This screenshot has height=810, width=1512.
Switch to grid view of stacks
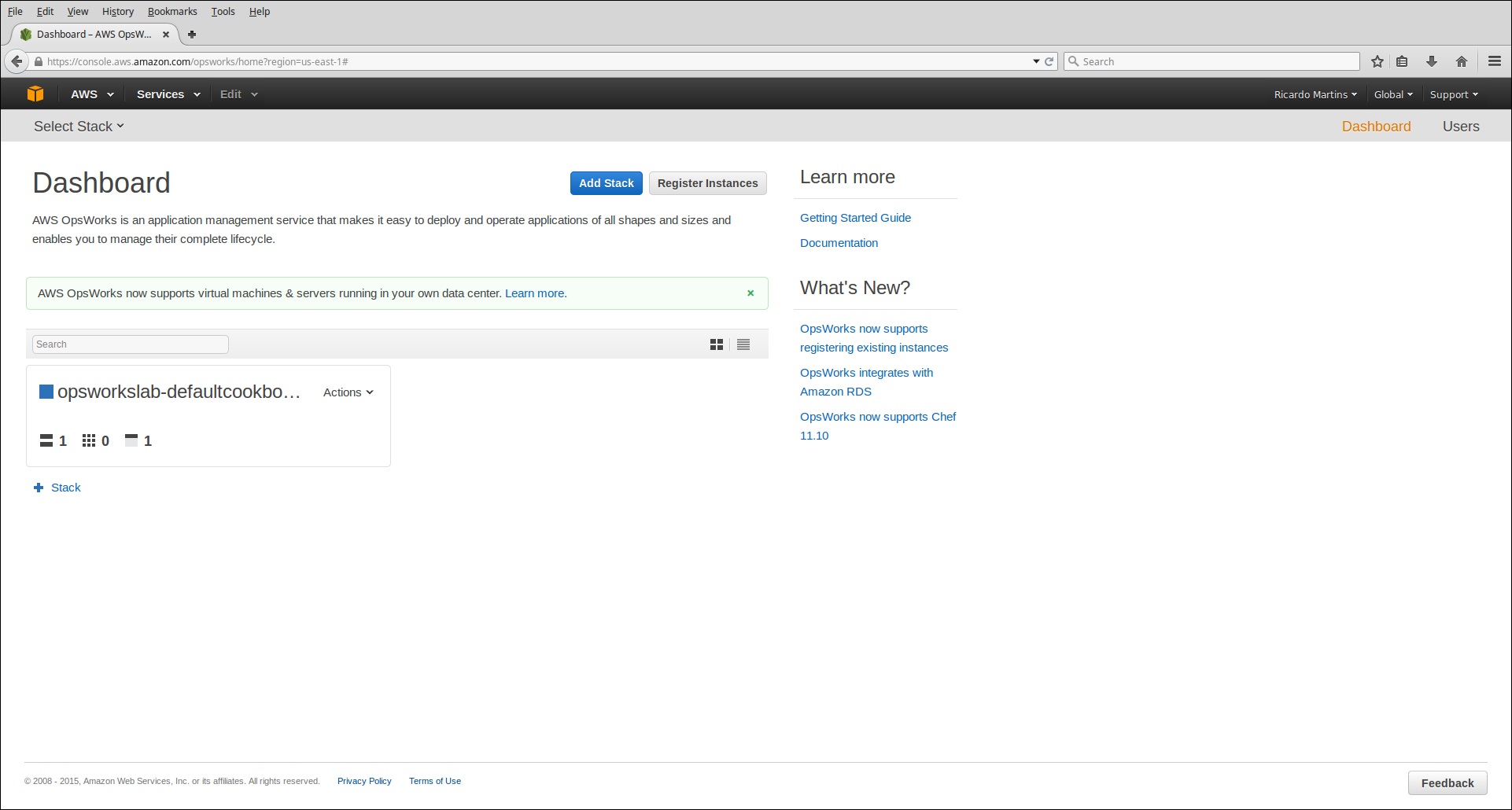click(x=716, y=344)
